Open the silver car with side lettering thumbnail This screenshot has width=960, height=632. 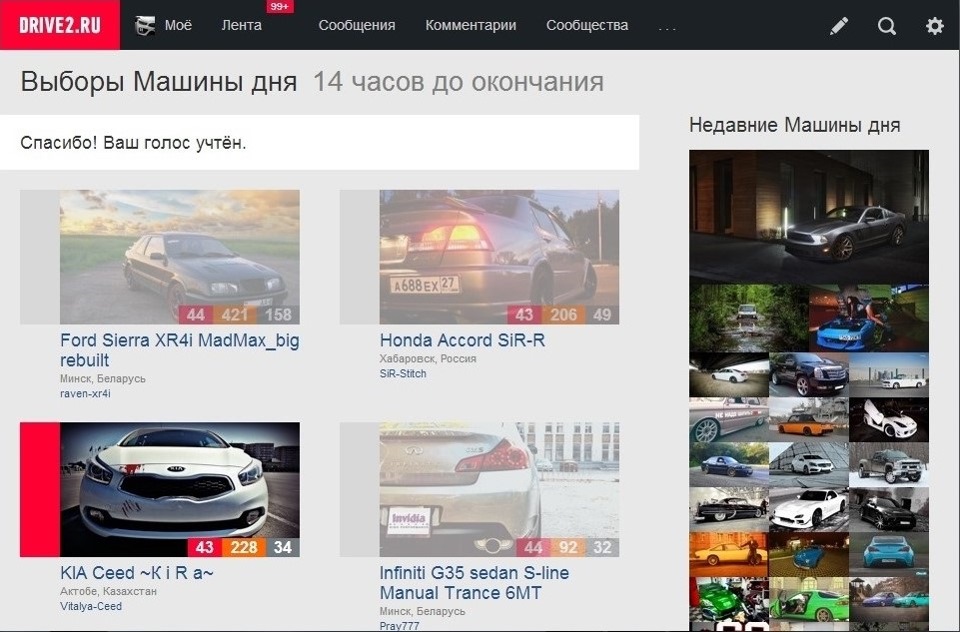pos(729,419)
